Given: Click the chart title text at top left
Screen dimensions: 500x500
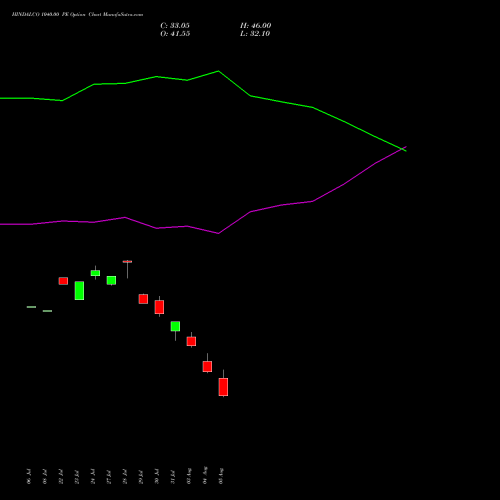Looking at the screenshot, I should pos(77,15).
